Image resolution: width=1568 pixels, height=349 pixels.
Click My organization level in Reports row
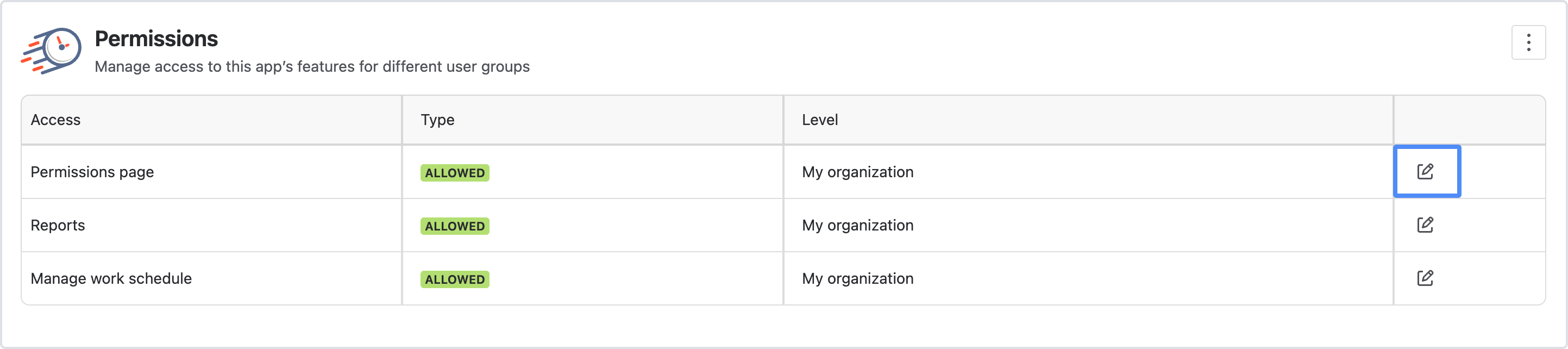tap(857, 226)
